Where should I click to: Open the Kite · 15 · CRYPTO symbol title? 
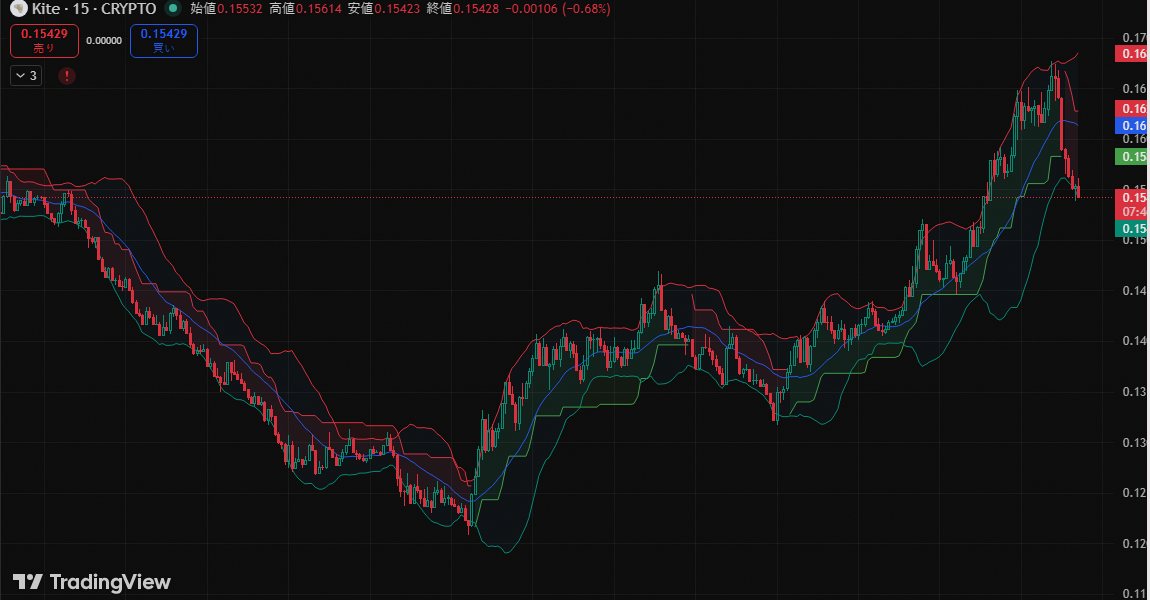[x=94, y=9]
